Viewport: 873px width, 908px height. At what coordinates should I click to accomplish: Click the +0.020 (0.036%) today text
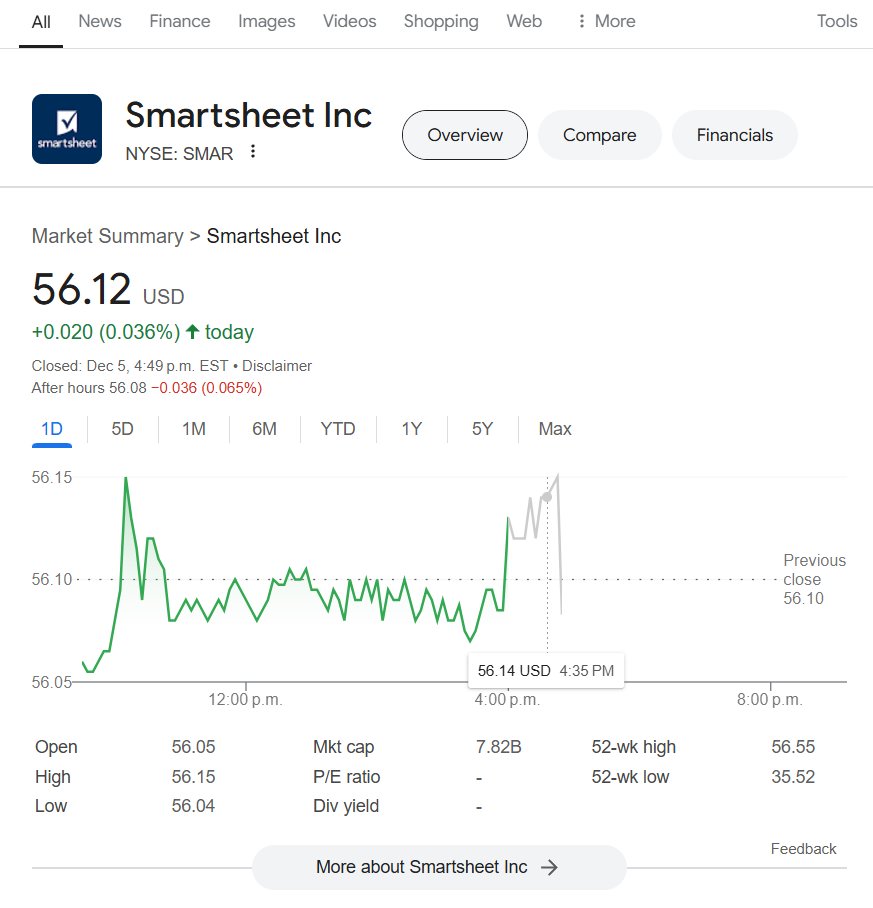pos(142,332)
